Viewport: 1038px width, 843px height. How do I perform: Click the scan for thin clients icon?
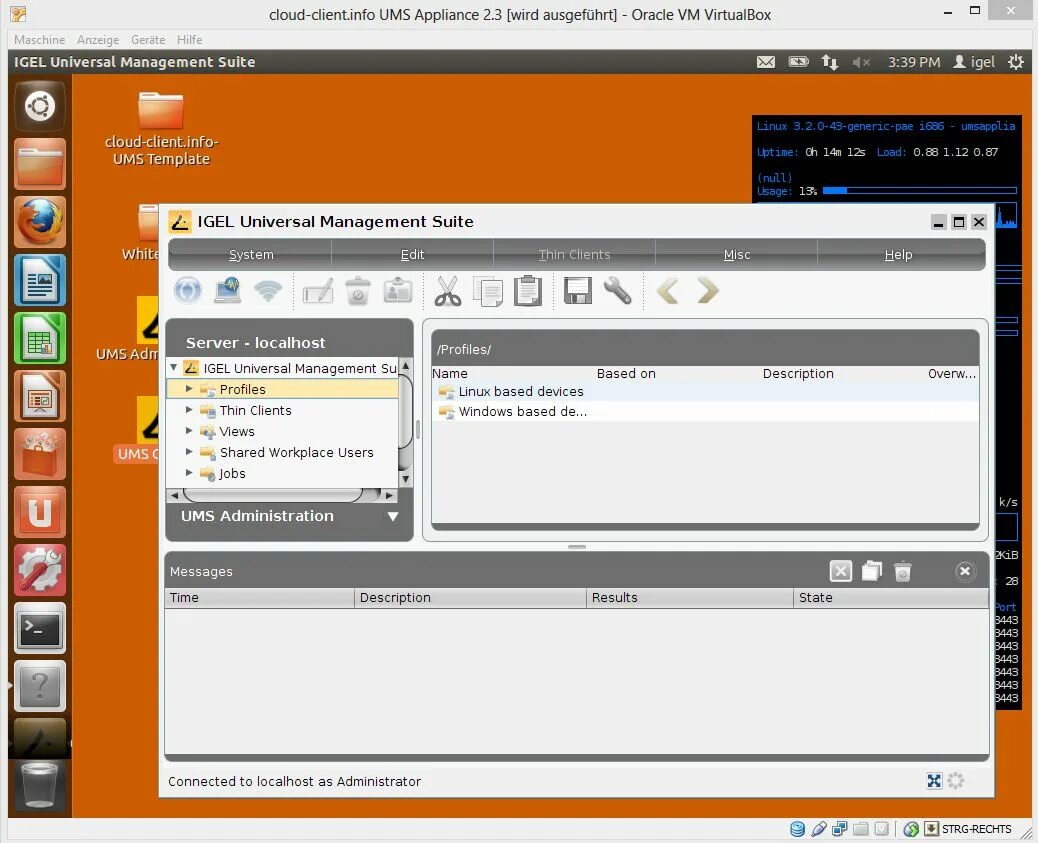228,291
